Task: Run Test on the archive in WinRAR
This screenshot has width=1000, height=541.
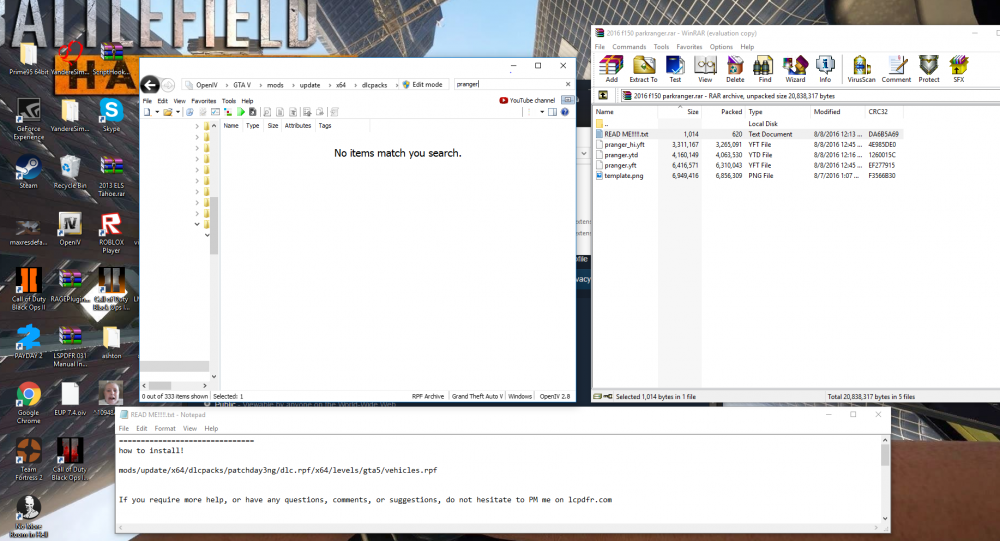Action: click(x=675, y=69)
